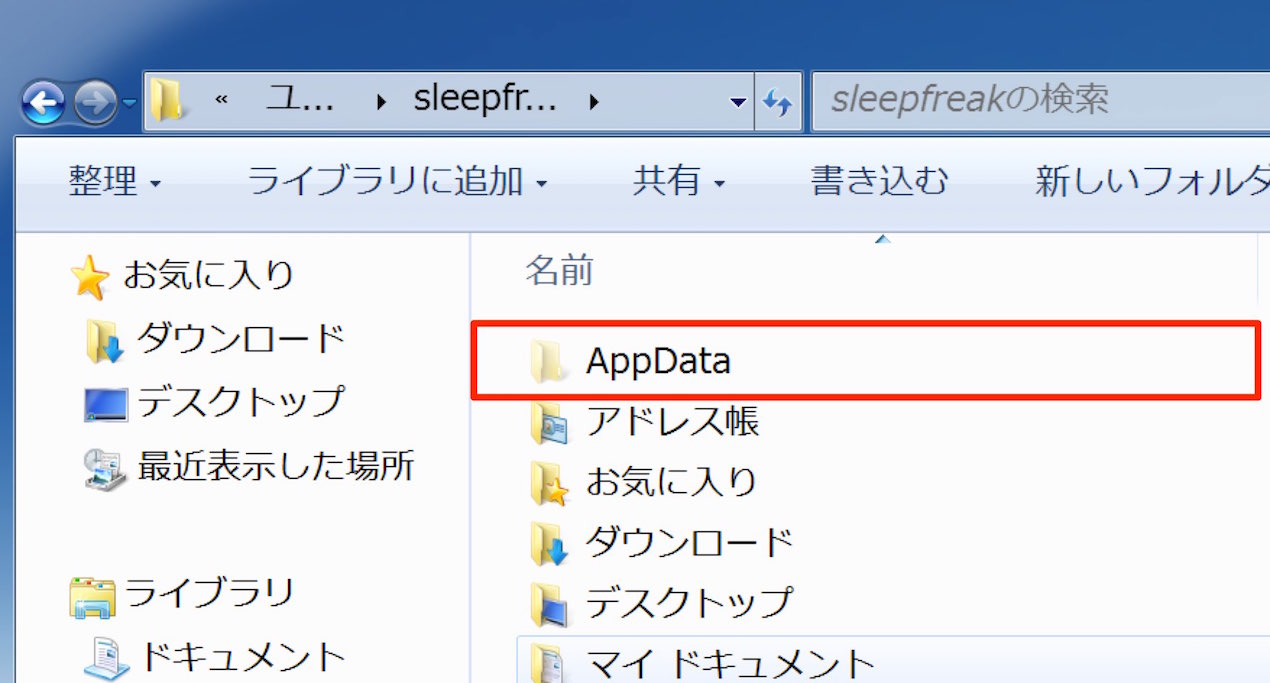
Task: Click the folder icon in address bar
Action: (x=170, y=100)
